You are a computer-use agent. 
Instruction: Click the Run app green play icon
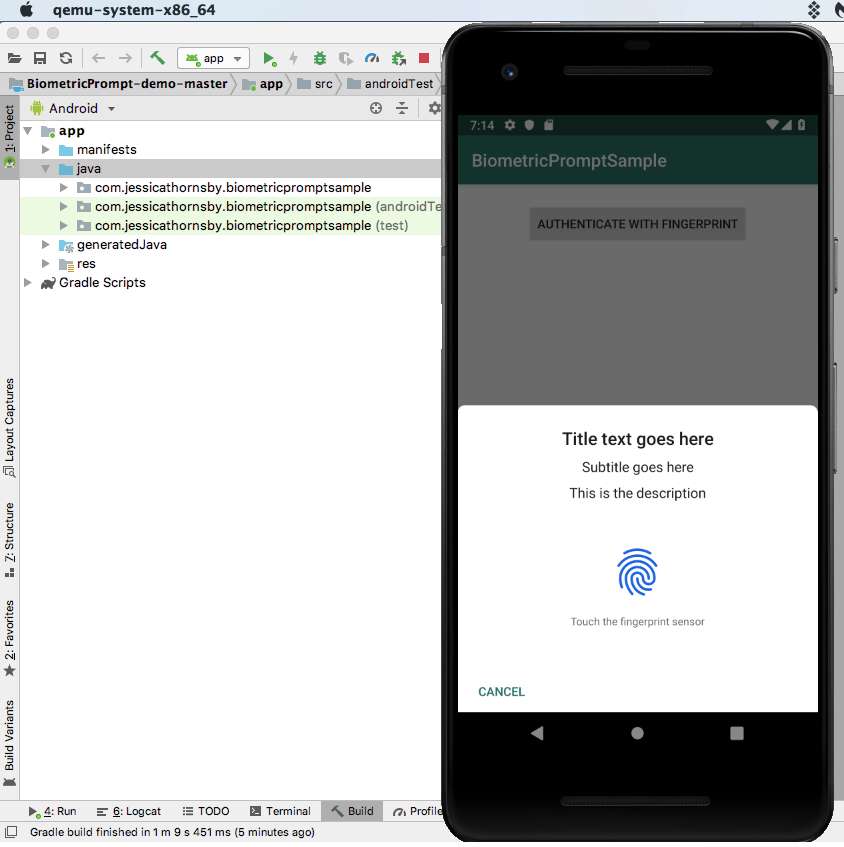[x=269, y=59]
